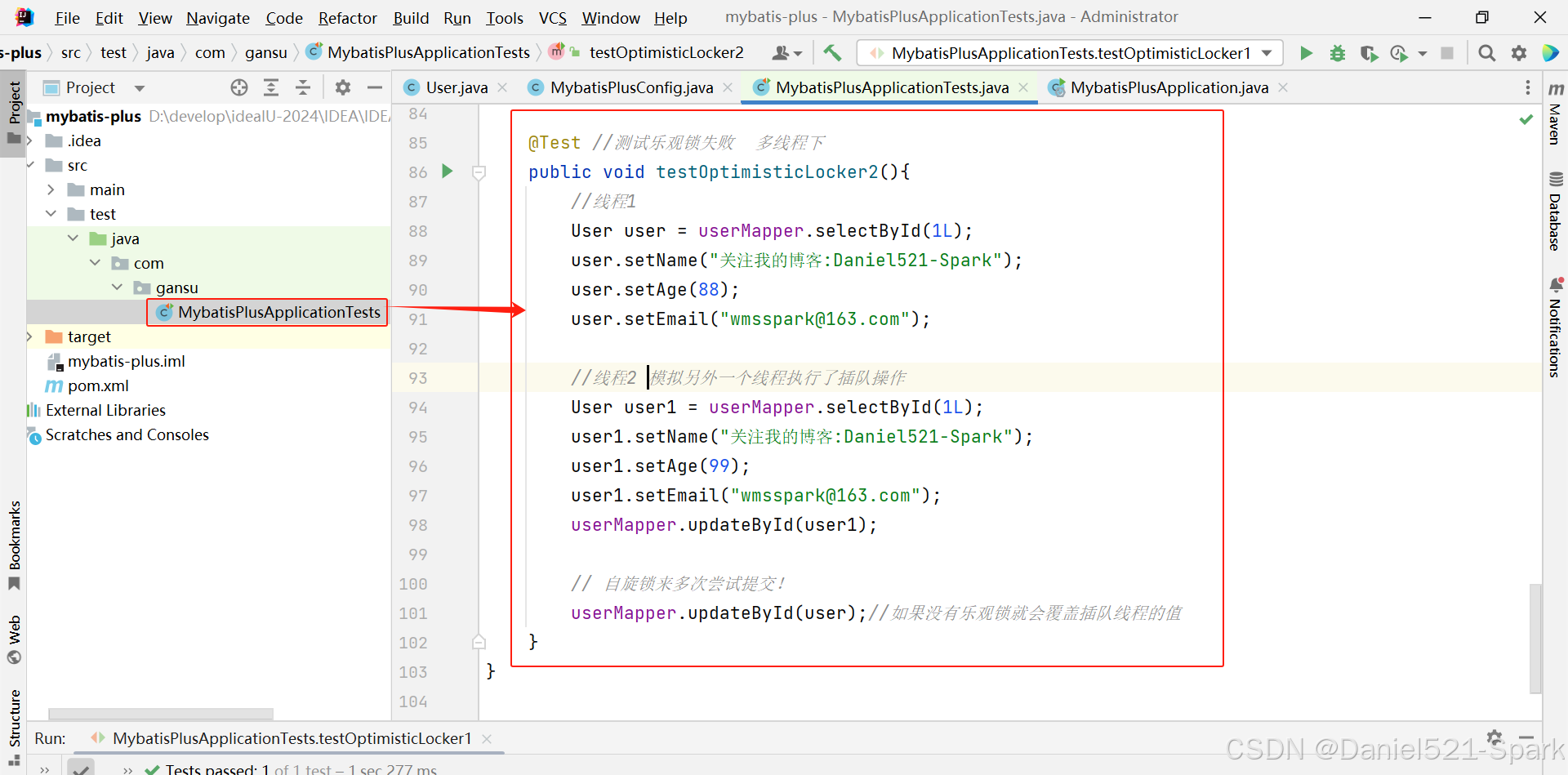Collapse the java source folder

[73, 238]
